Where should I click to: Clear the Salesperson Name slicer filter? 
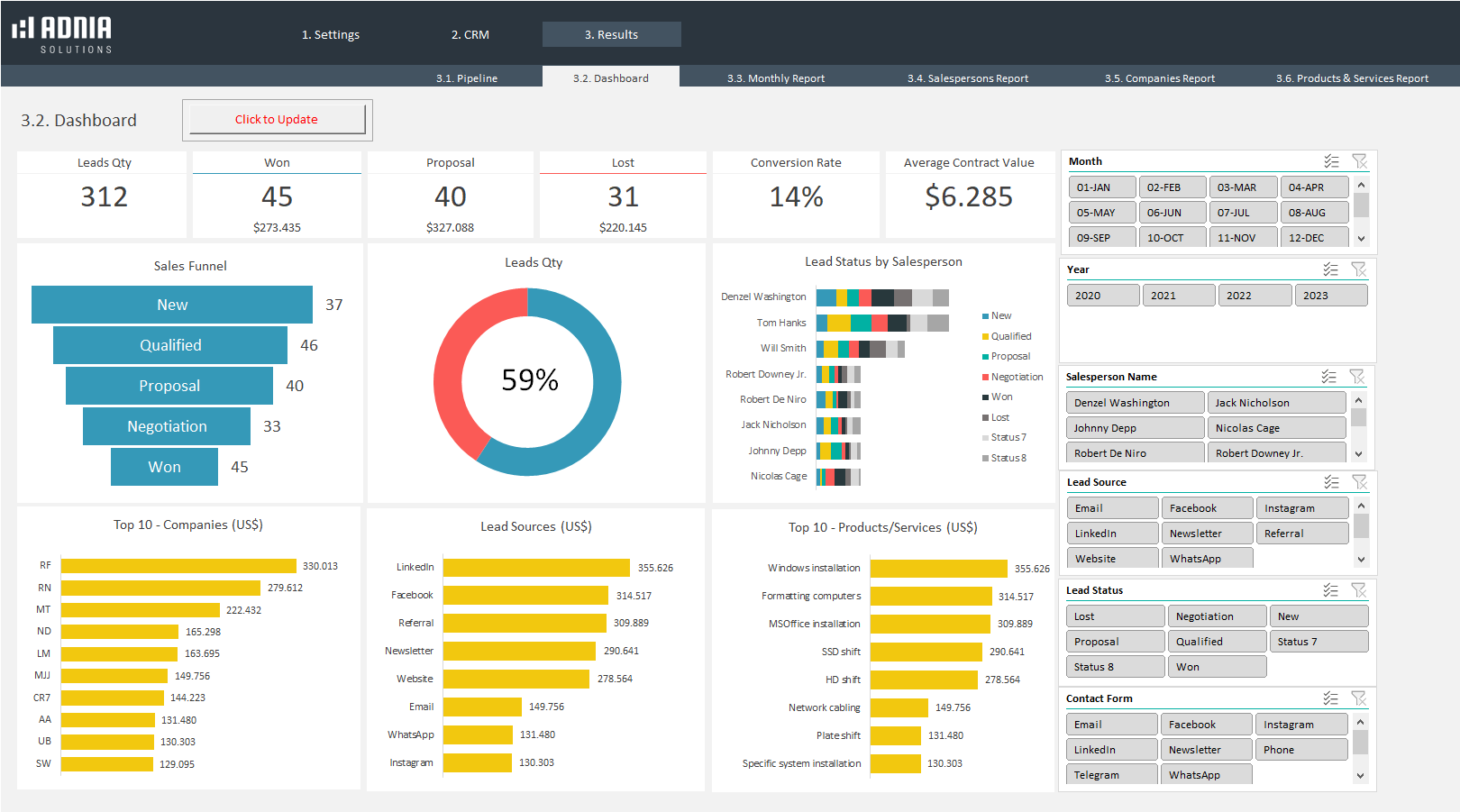pyautogui.click(x=1356, y=377)
